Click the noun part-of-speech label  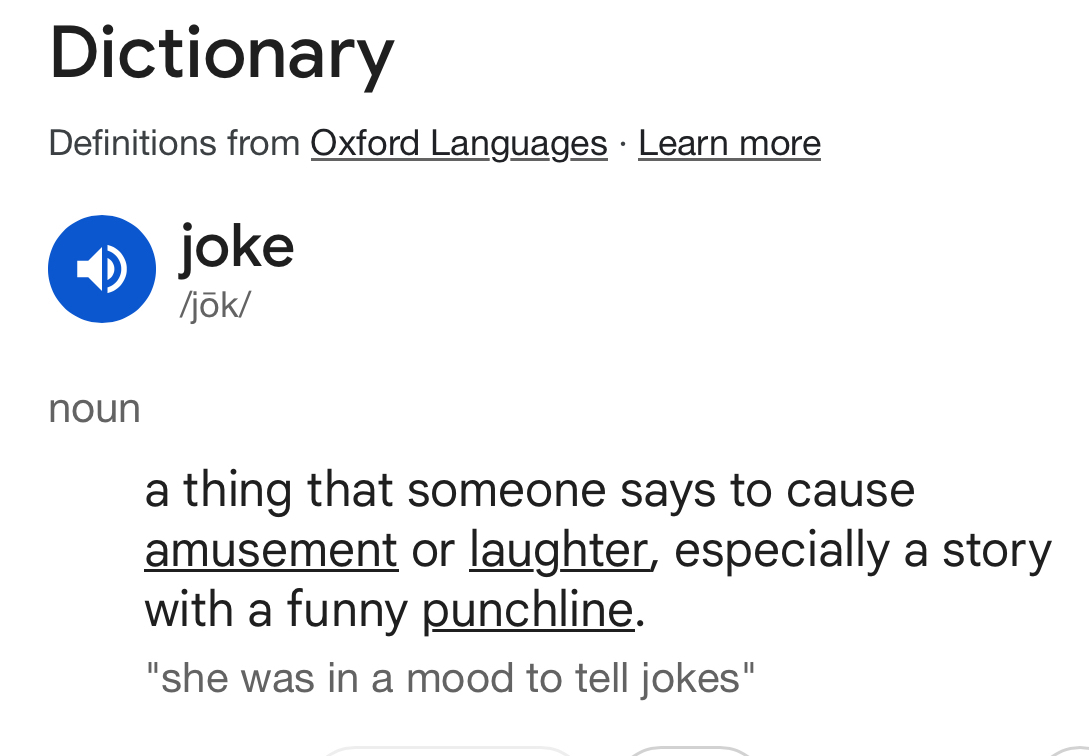point(95,409)
